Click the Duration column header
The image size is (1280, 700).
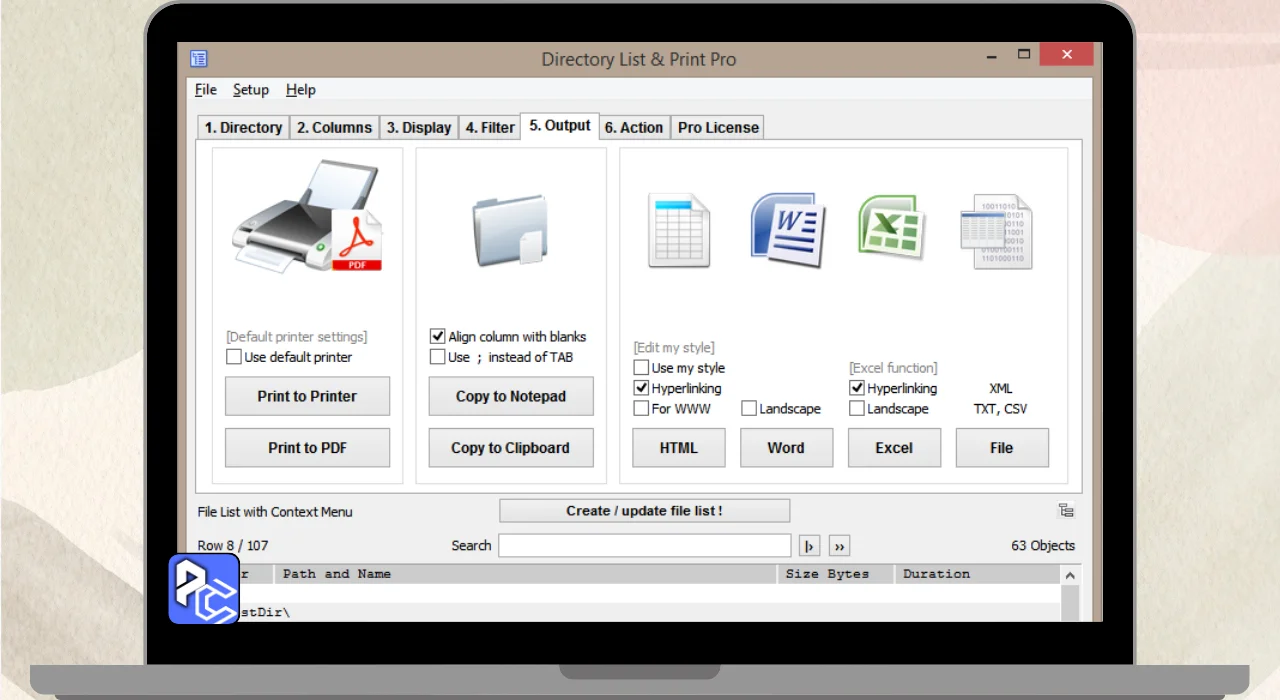click(976, 574)
